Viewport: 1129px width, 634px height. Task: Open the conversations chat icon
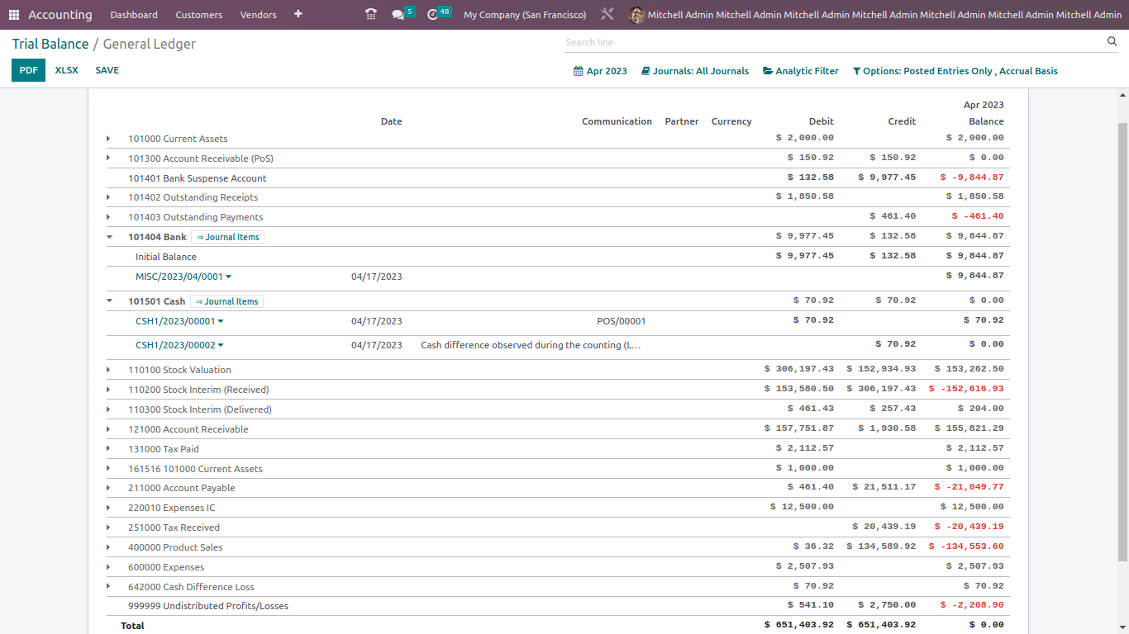click(x=398, y=14)
